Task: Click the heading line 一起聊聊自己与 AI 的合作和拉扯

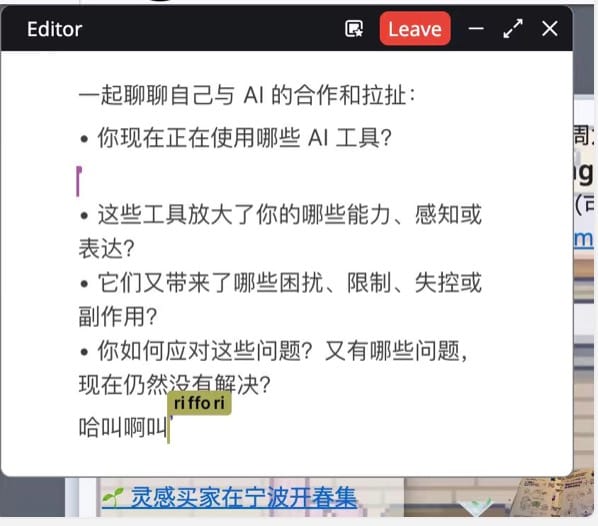Action: 247,95
